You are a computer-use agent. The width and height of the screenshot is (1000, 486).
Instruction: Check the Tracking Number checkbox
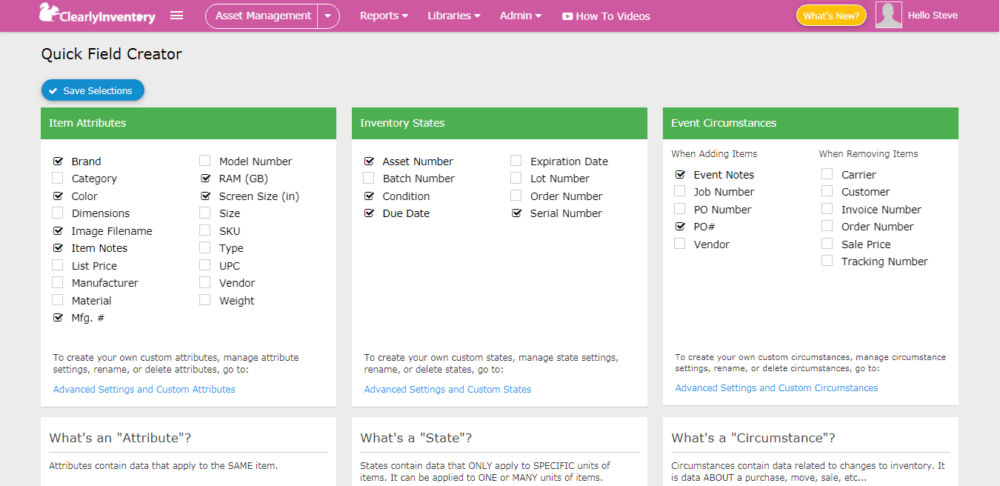tap(827, 261)
